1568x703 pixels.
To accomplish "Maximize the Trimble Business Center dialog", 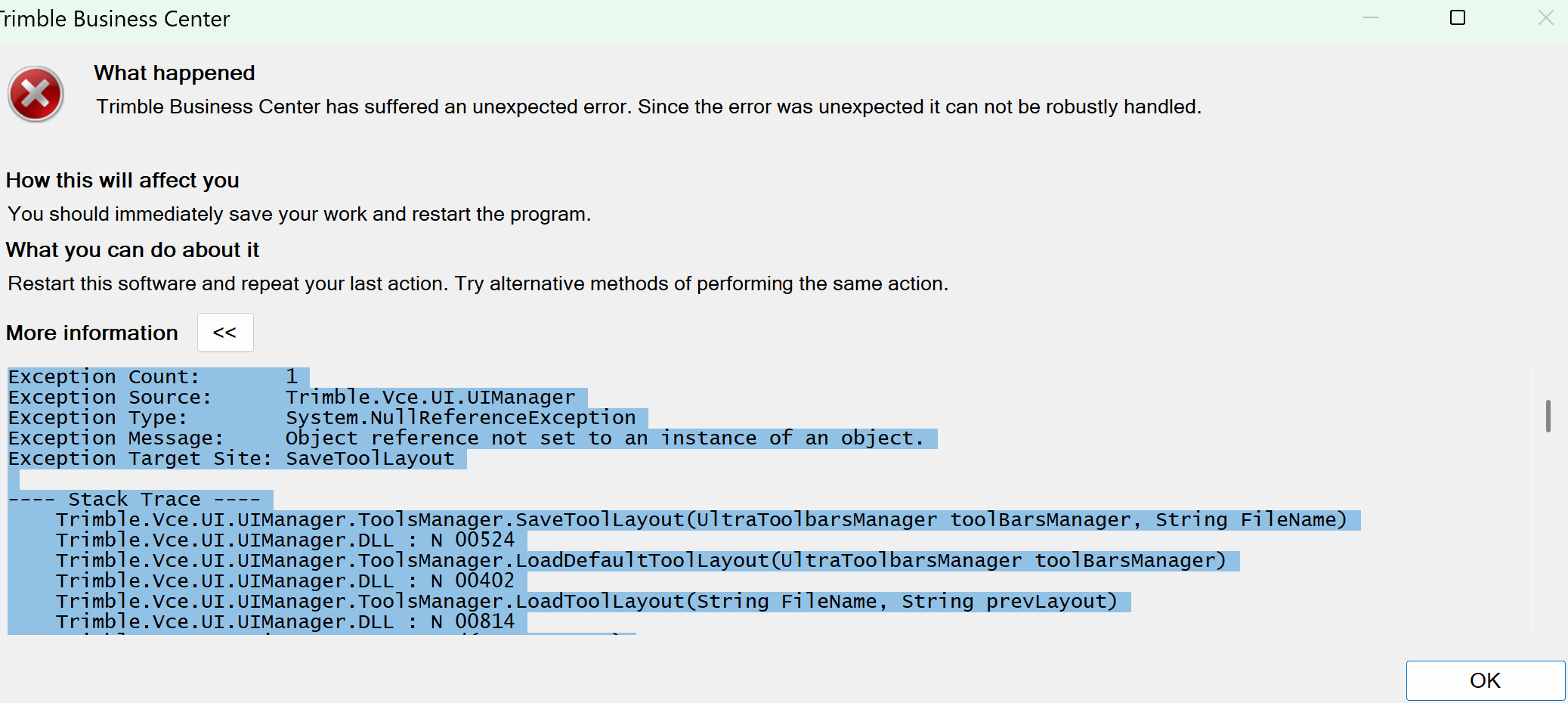I will tap(1458, 17).
